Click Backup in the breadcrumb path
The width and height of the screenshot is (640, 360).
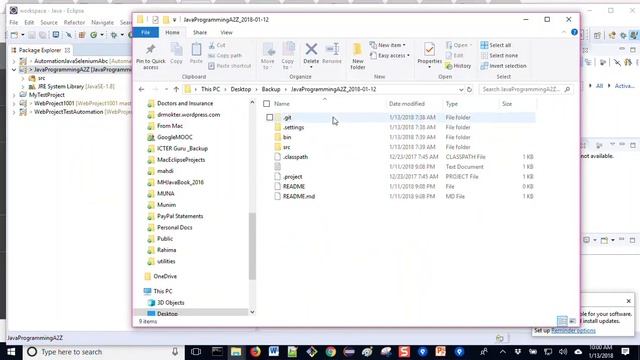pos(271,89)
